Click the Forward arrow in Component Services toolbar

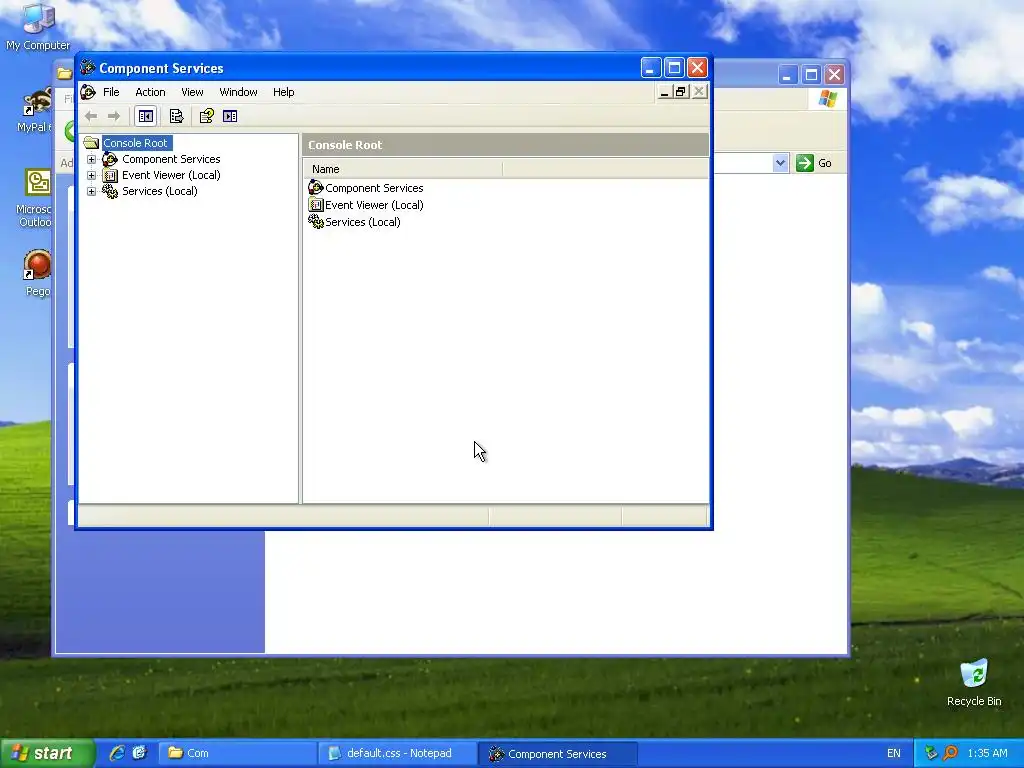click(x=114, y=116)
